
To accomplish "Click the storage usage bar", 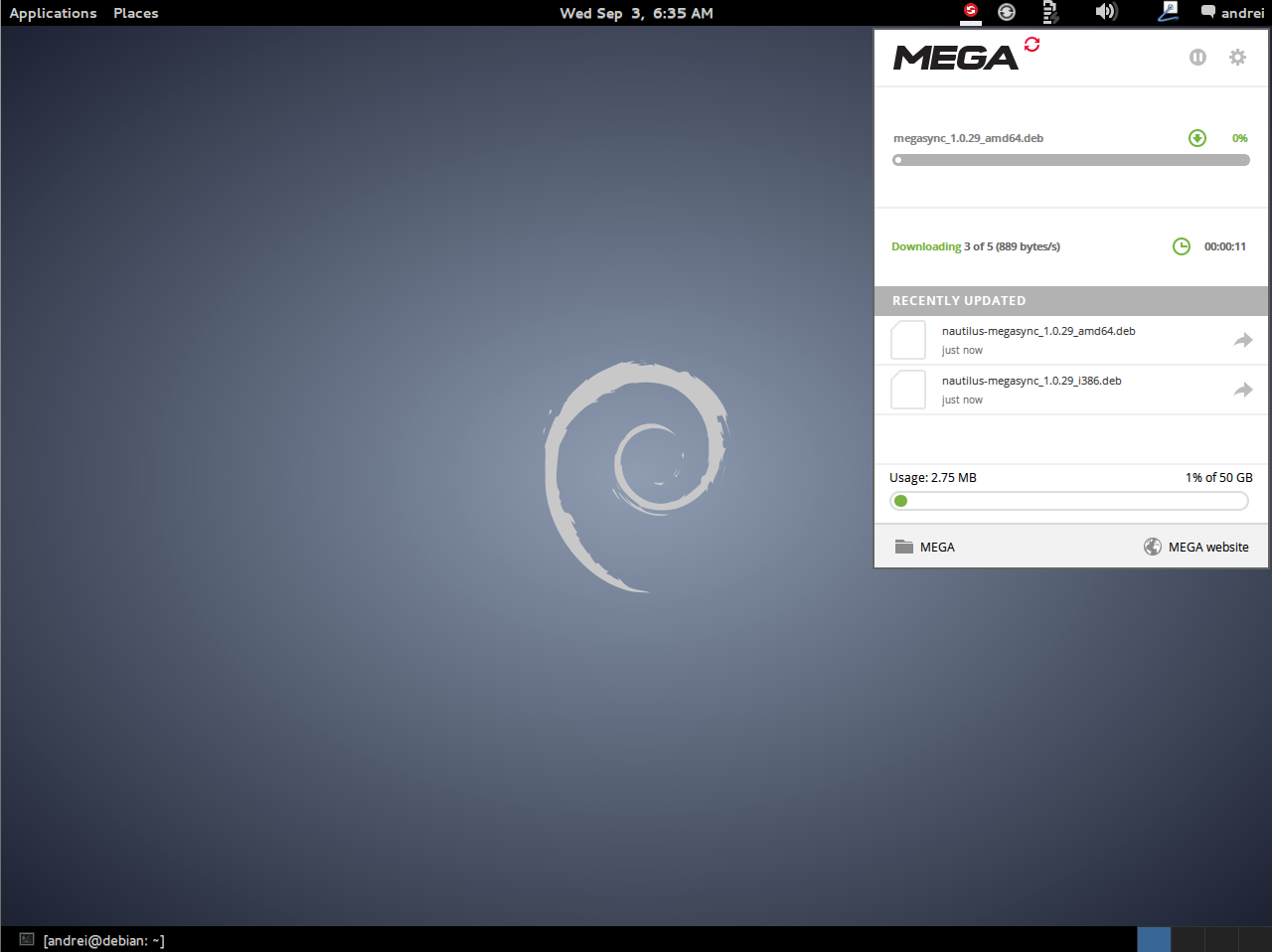I will 1069,501.
